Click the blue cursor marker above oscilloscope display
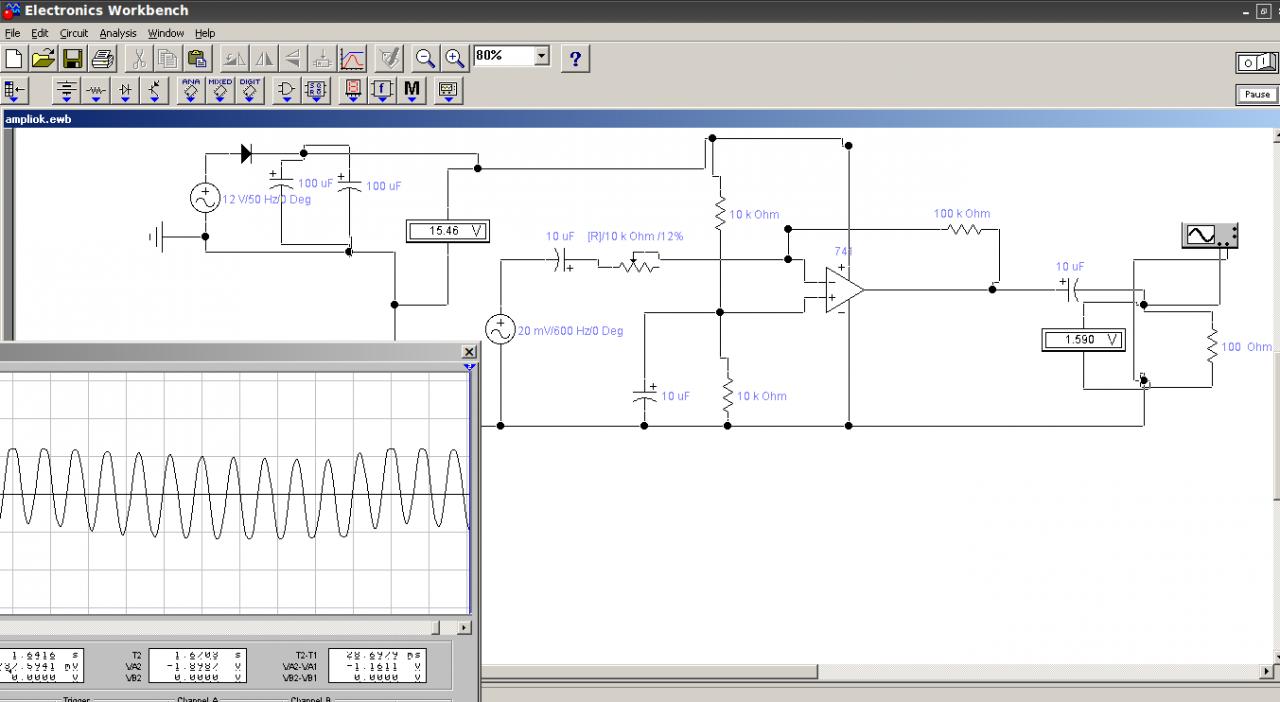This screenshot has width=1280, height=702. coord(468,367)
